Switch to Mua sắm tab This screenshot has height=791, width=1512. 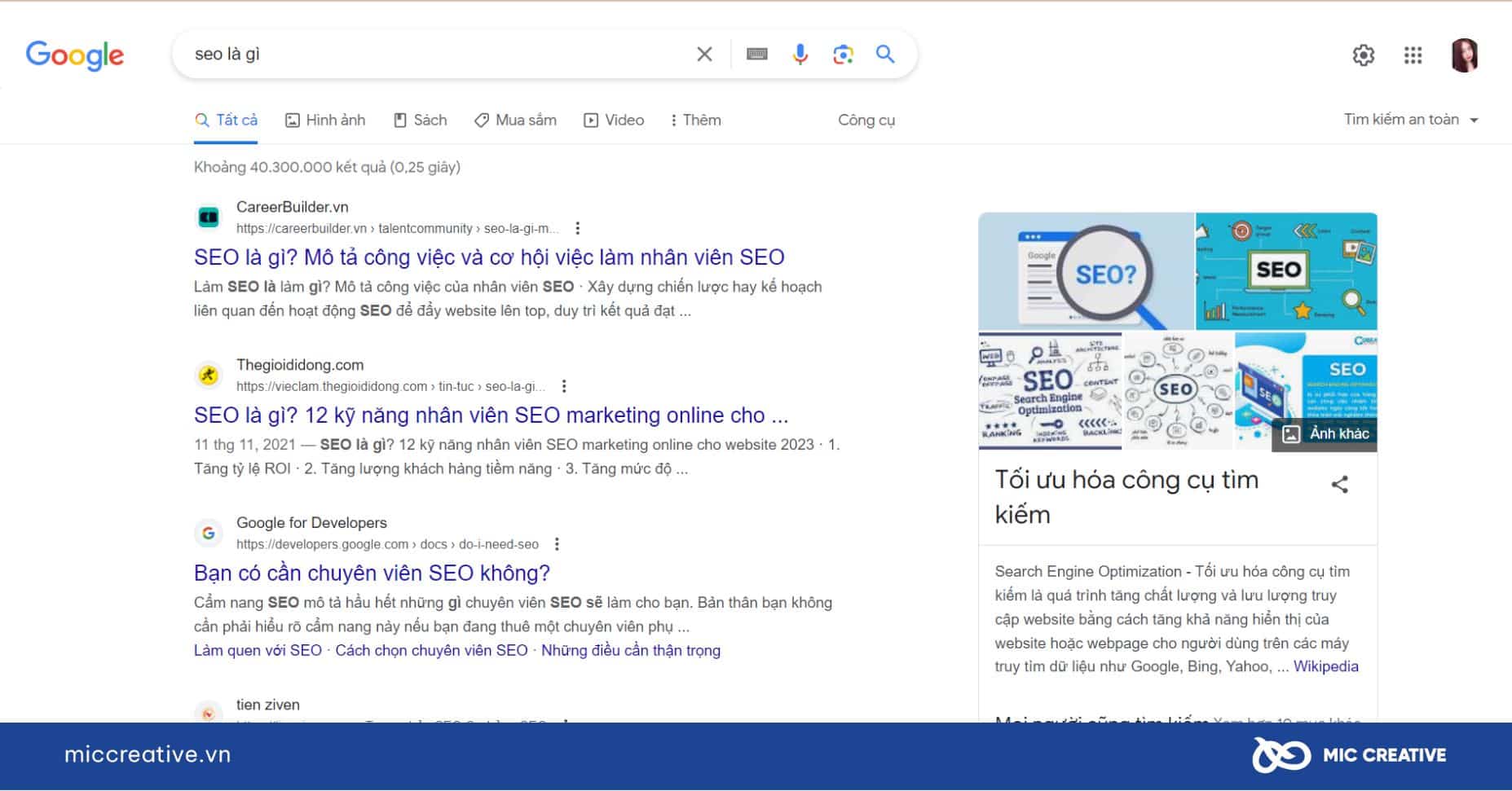pos(515,121)
